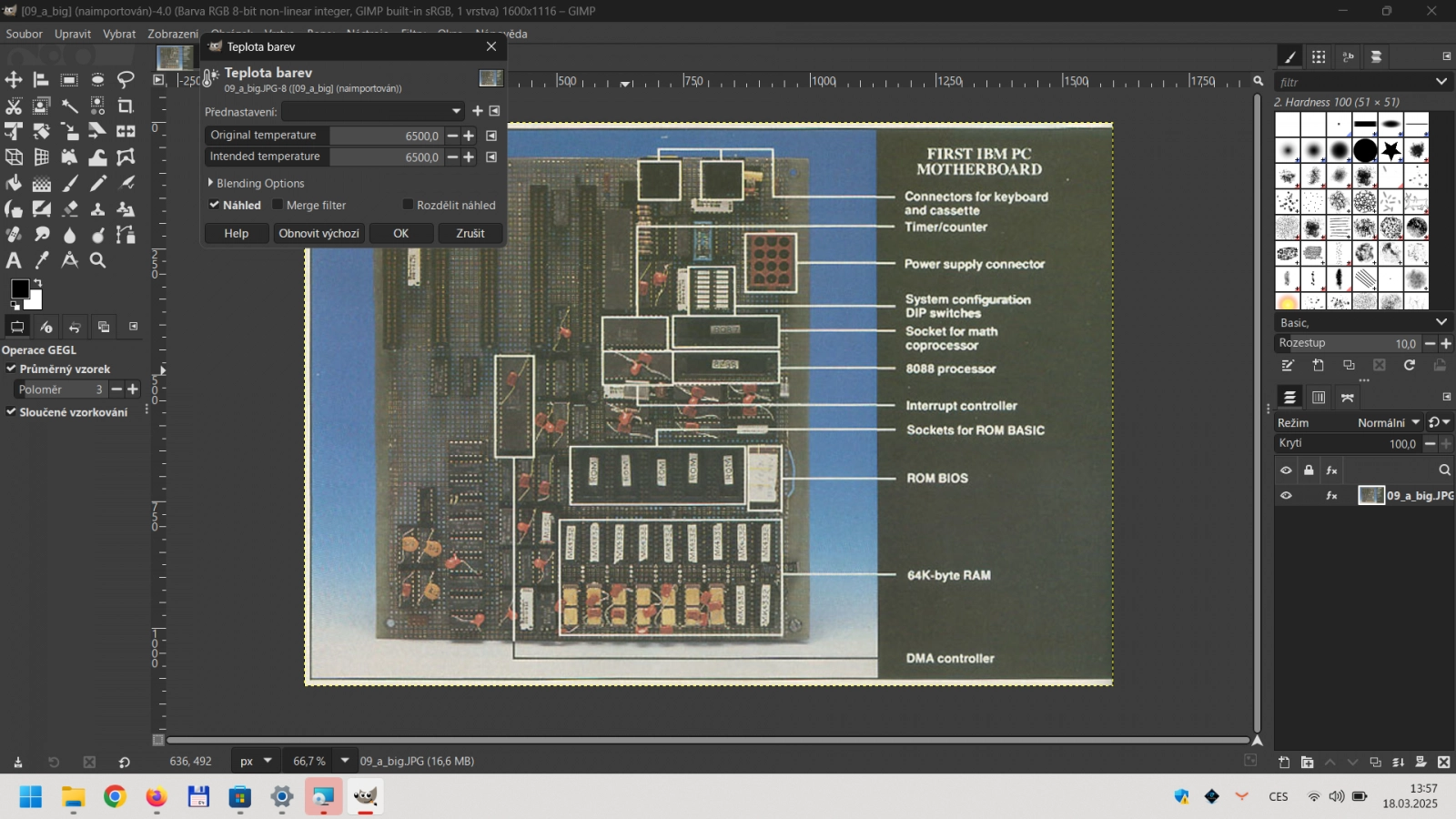This screenshot has height=819, width=1456.
Task: Switch to the Layers tab
Action: coord(1289,397)
